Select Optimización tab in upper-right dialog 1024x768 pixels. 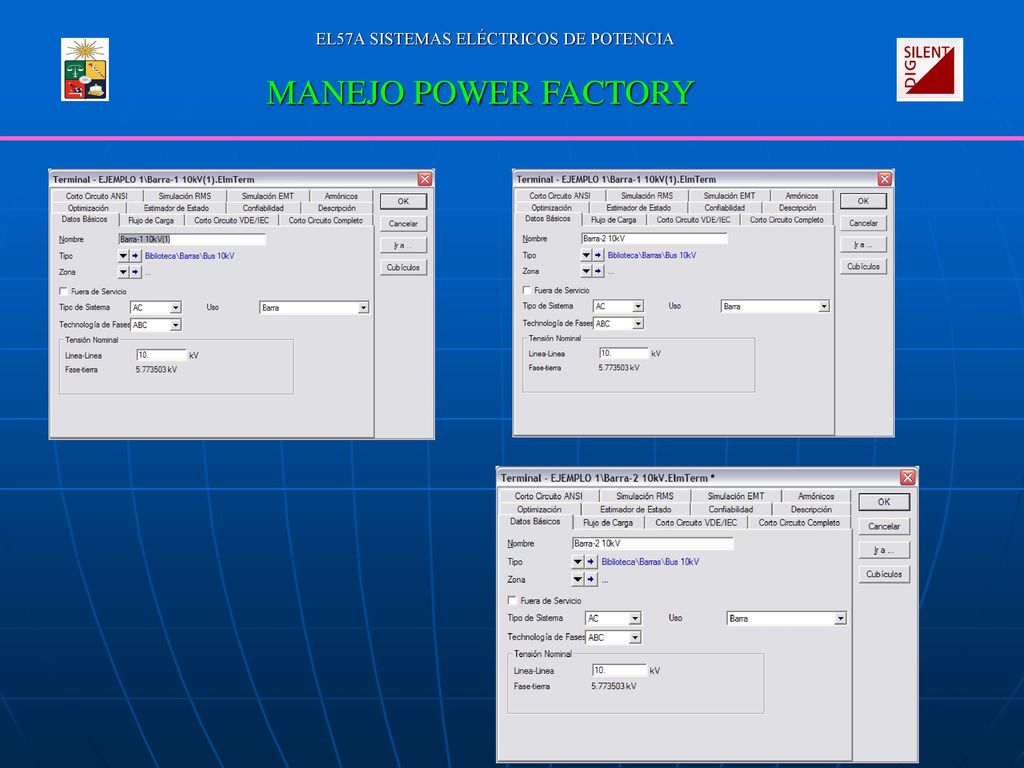coord(551,208)
